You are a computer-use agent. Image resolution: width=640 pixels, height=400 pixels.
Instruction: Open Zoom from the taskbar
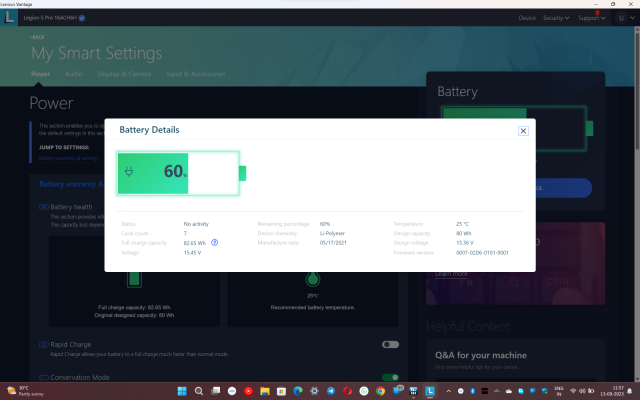click(232, 391)
